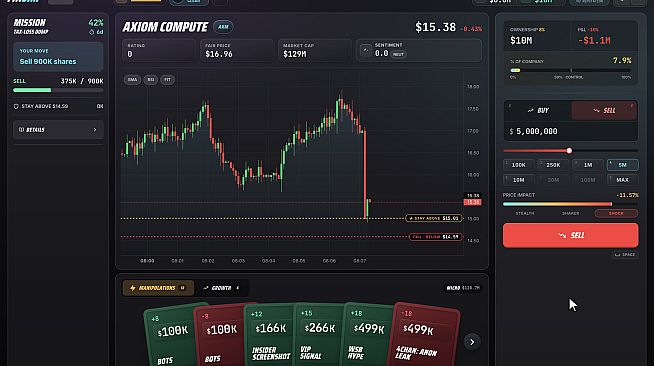Image resolution: width=654 pixels, height=366 pixels.
Task: Choose the 100M amount preset
Action: point(588,180)
